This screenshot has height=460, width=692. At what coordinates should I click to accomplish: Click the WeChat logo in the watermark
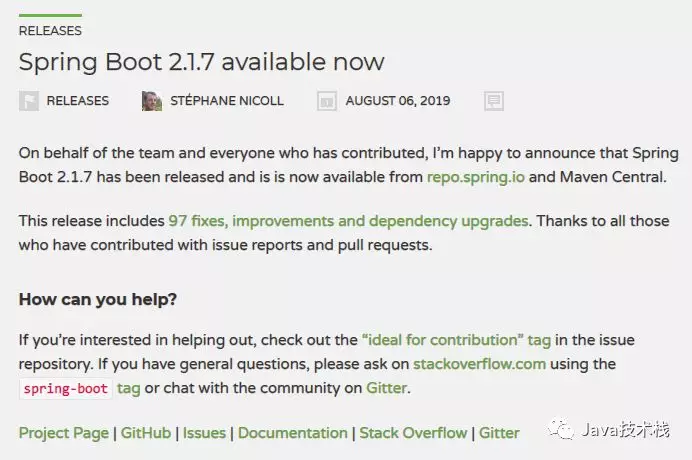click(x=560, y=429)
